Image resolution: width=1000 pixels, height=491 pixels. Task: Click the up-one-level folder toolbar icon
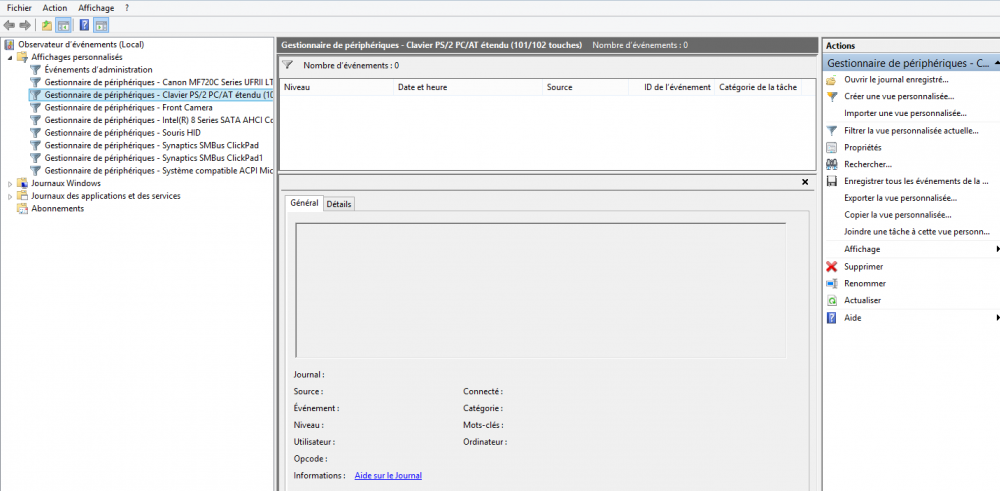click(46, 24)
